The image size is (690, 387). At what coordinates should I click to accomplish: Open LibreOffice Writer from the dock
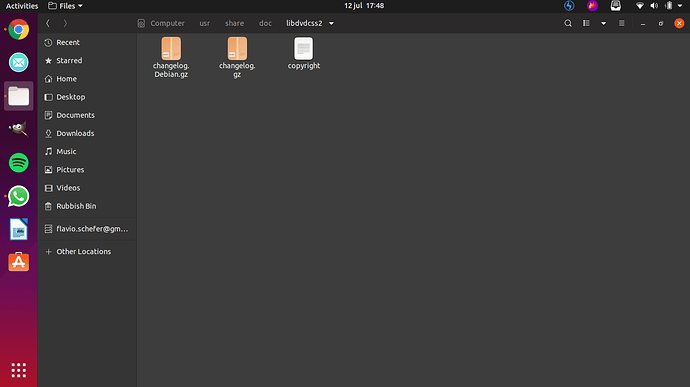coord(18,229)
